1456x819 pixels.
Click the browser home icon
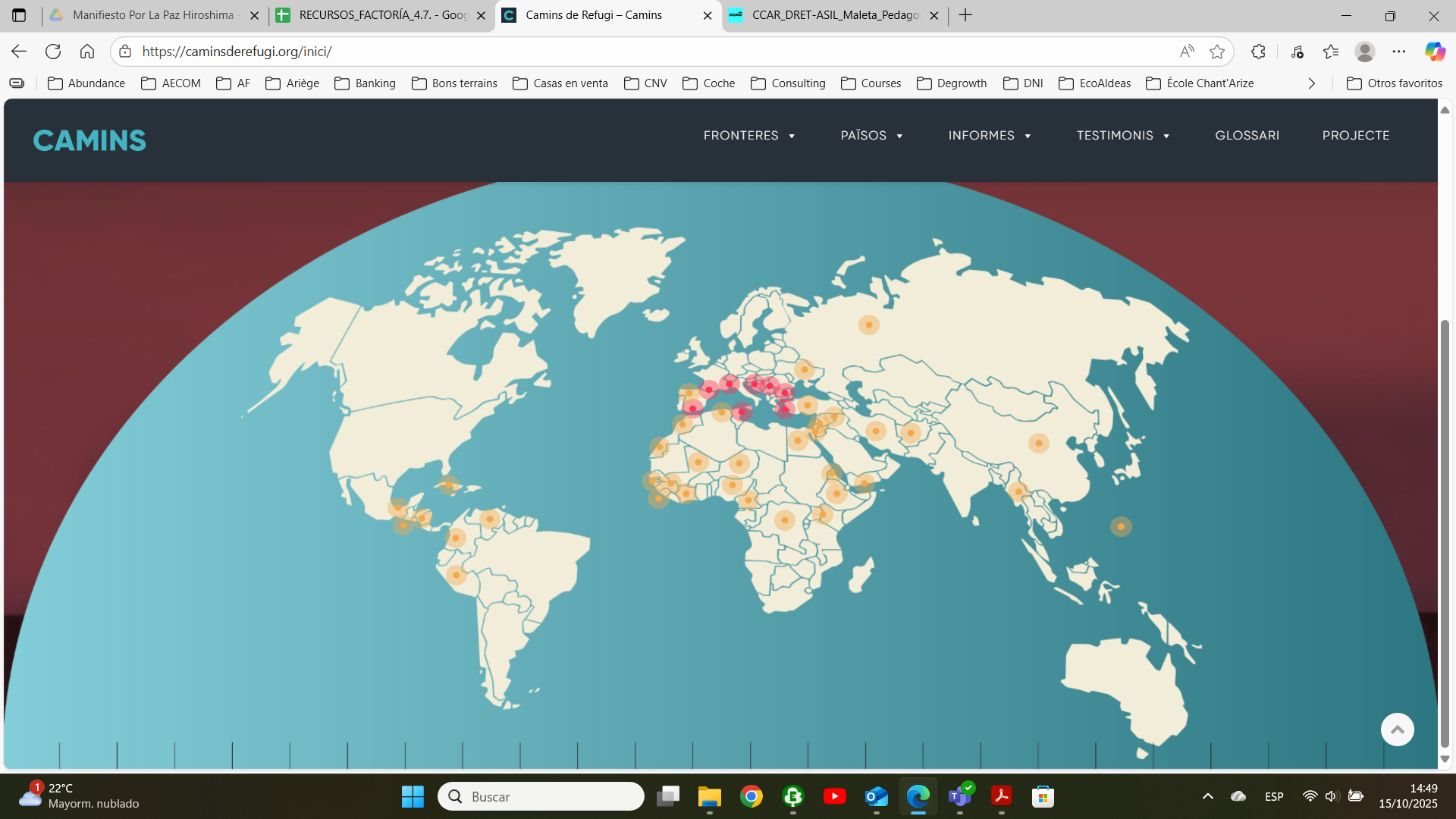coord(87,52)
